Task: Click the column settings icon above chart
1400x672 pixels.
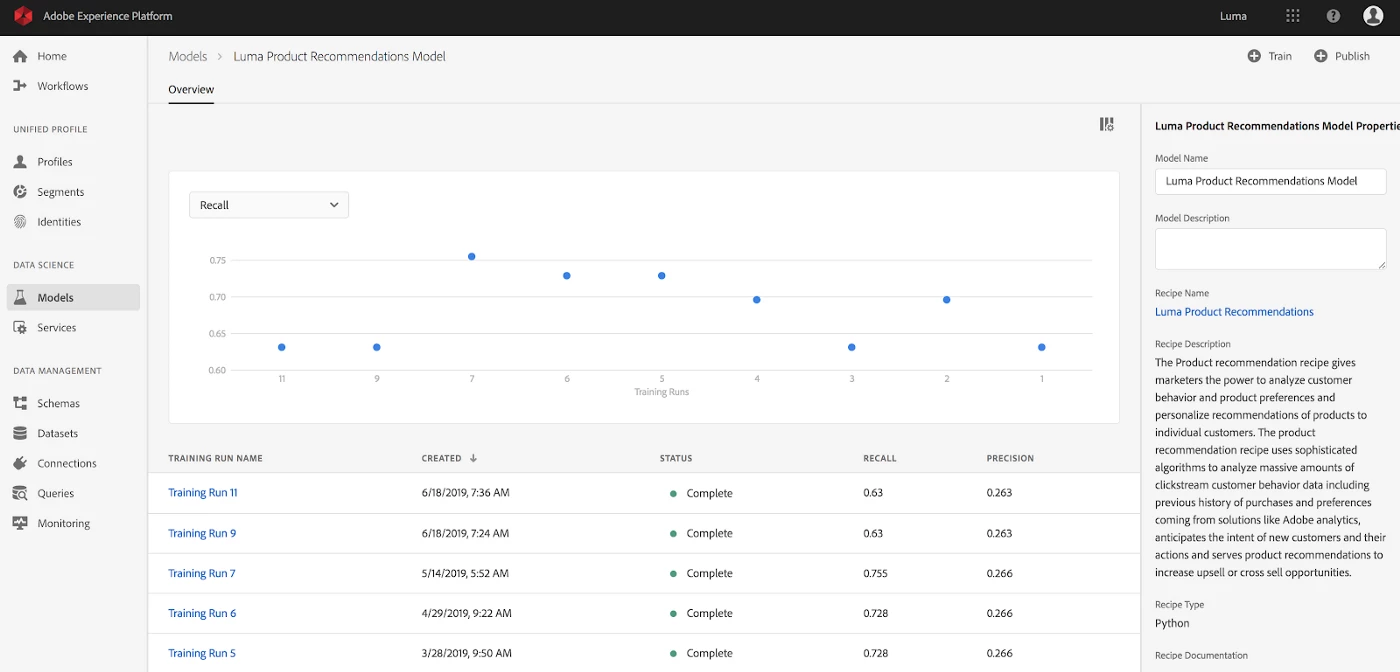Action: 1106,124
